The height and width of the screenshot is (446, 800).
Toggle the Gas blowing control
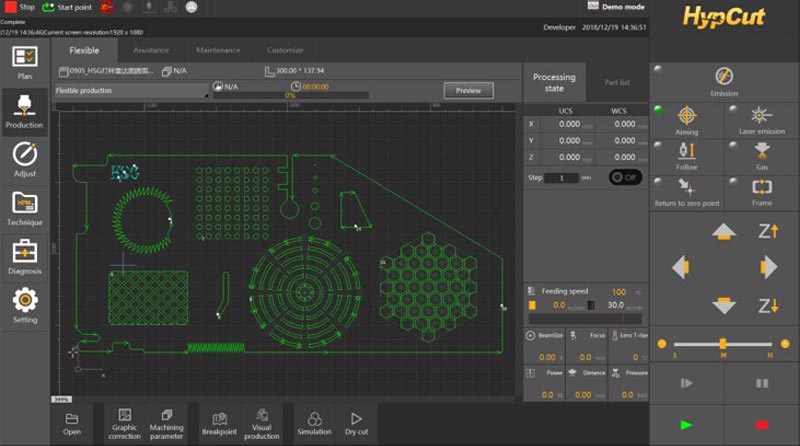(x=762, y=154)
